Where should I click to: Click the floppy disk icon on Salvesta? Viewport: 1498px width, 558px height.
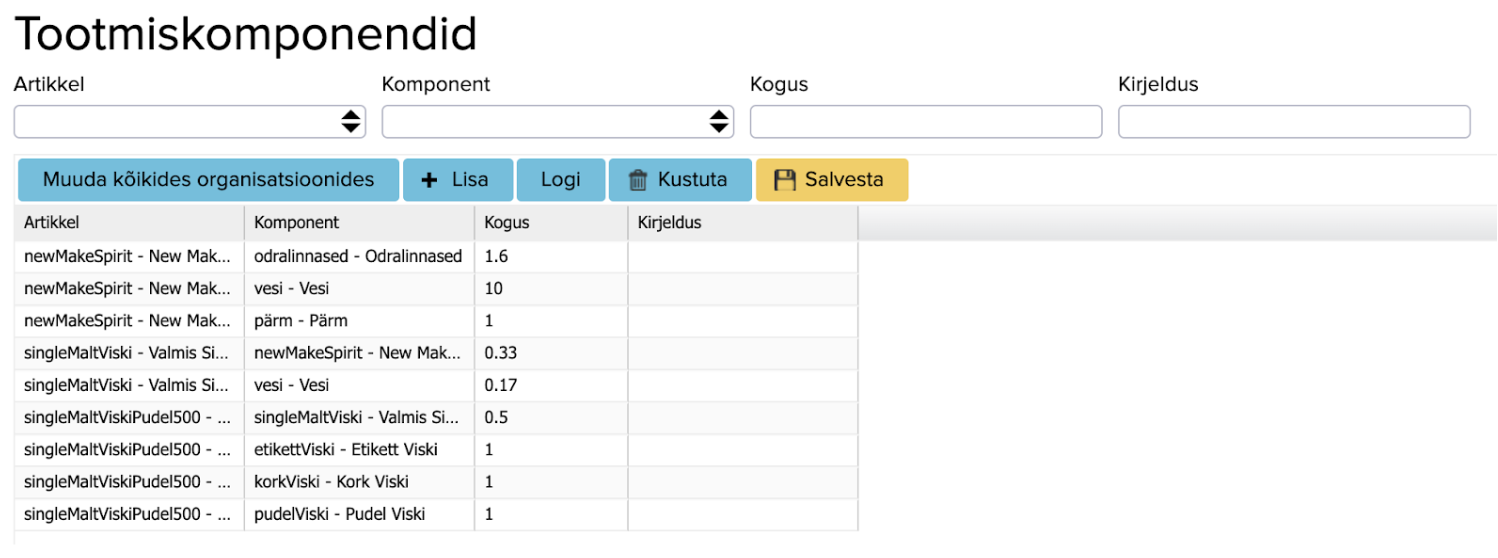[x=785, y=180]
